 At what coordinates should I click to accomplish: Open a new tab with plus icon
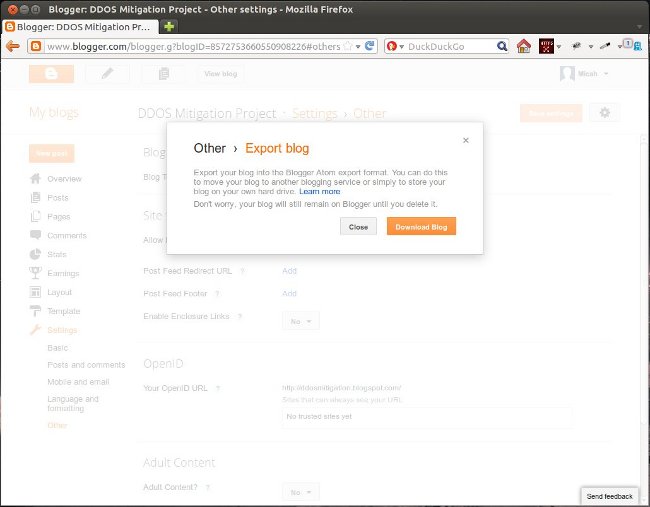pos(170,26)
